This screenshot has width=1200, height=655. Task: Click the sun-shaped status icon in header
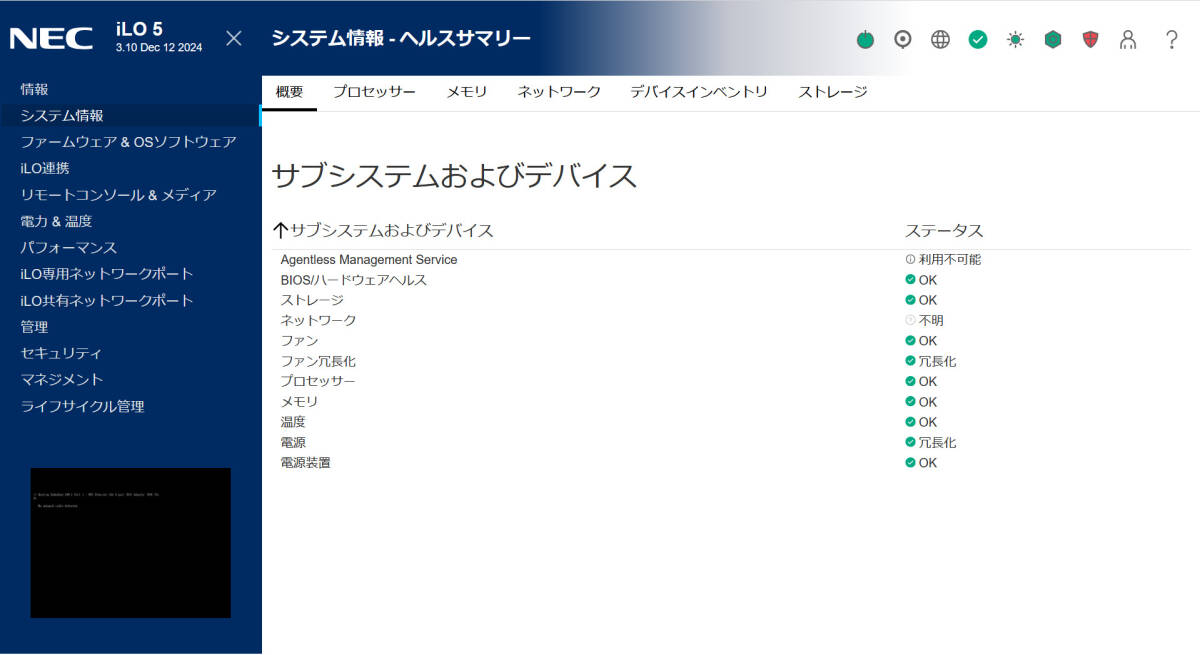[1015, 40]
